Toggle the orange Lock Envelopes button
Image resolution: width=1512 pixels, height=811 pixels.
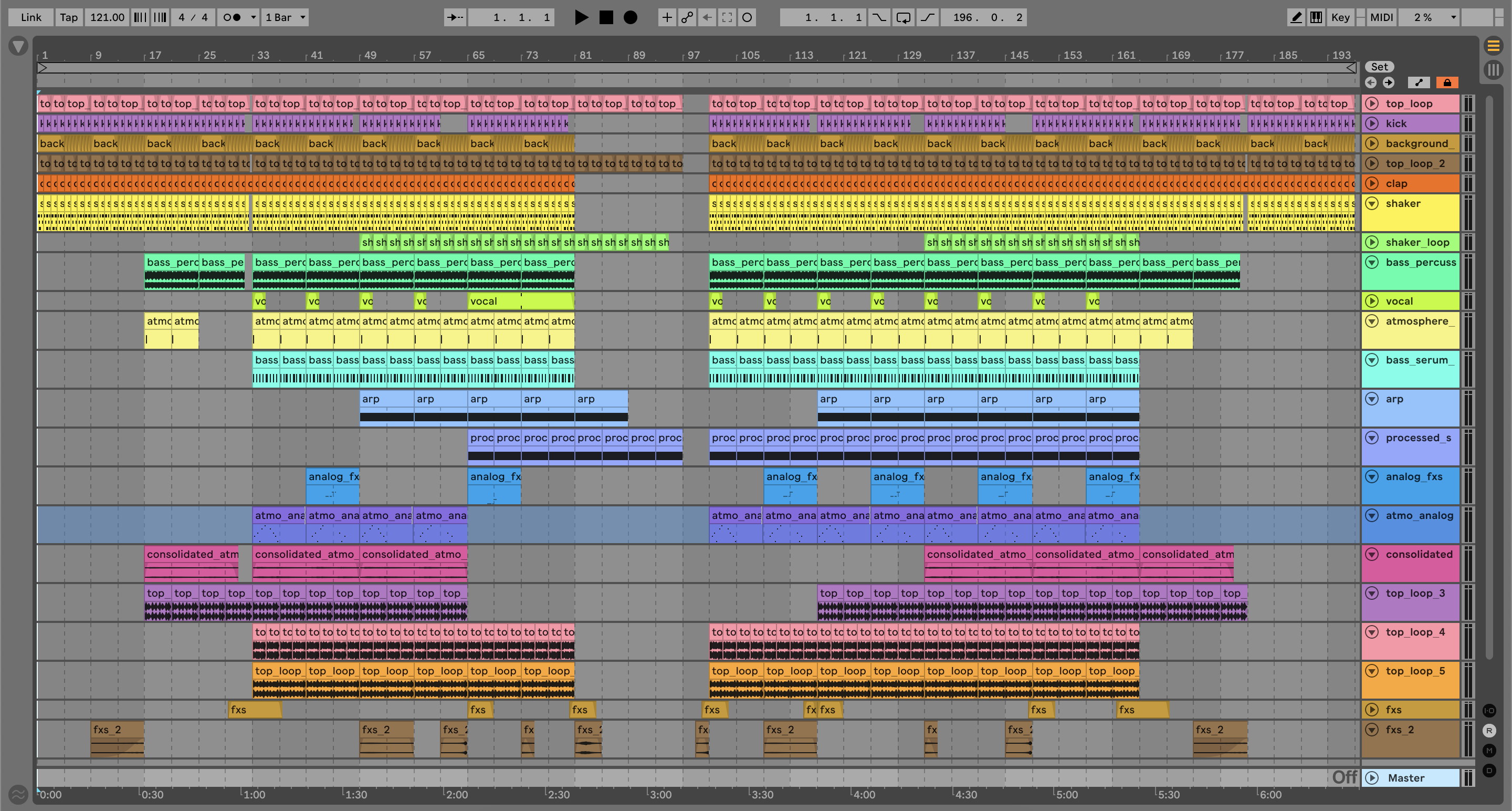click(1447, 82)
